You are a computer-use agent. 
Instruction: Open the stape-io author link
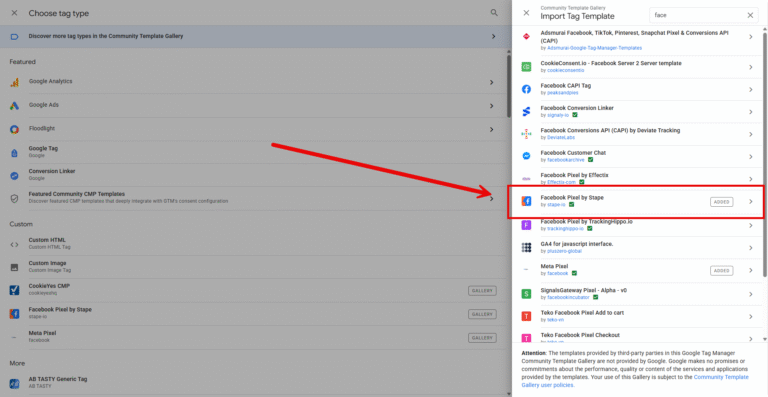pyautogui.click(x=556, y=205)
